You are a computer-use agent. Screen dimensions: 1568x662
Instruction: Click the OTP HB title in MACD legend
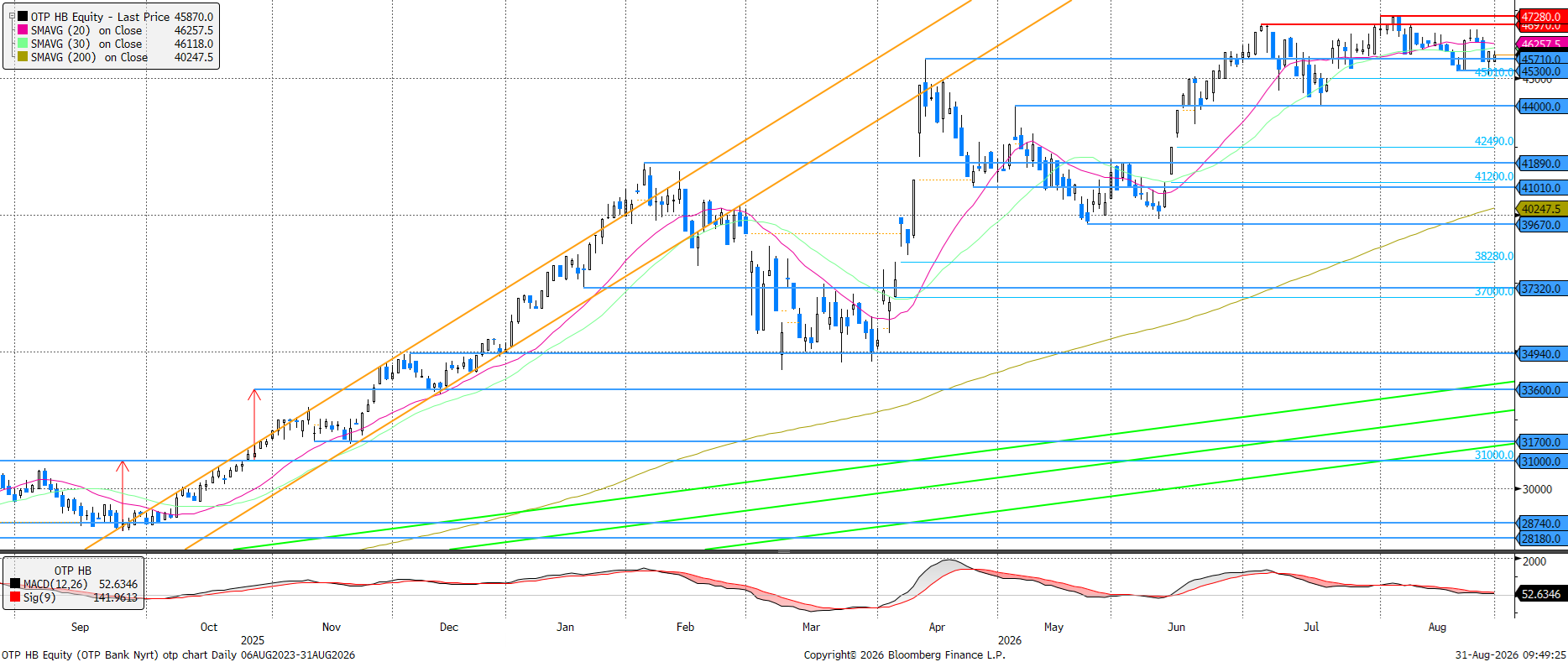pos(73,571)
